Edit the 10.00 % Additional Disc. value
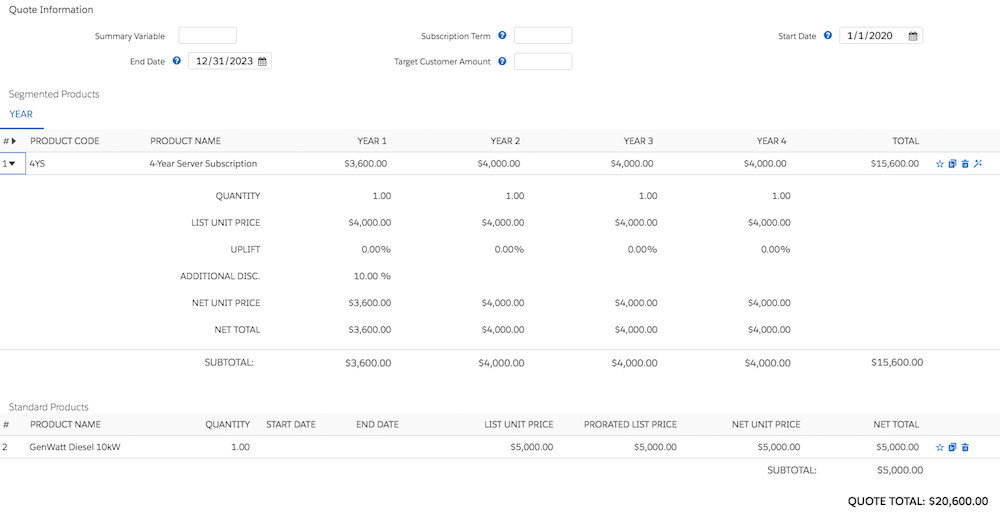The image size is (1000, 512). (372, 276)
